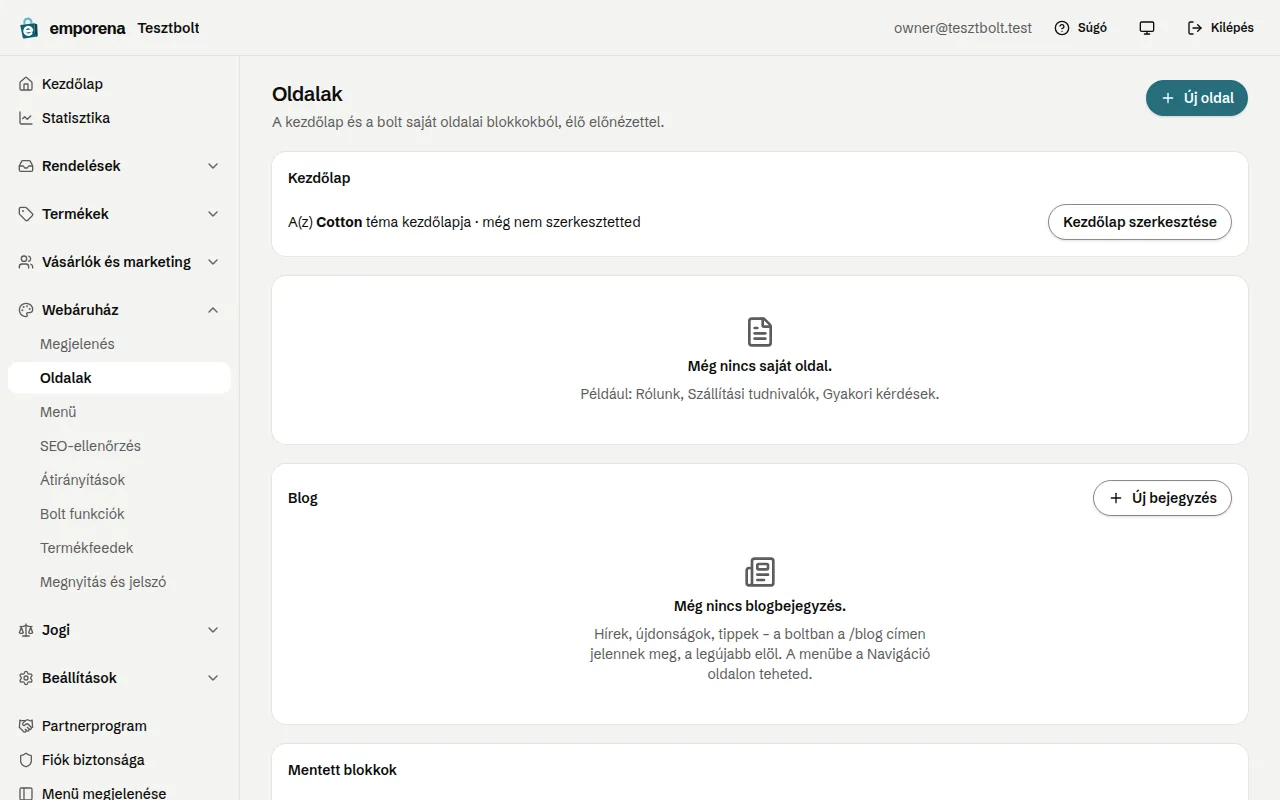The height and width of the screenshot is (800, 1280).
Task: Create a page with Új oldal
Action: click(x=1197, y=98)
